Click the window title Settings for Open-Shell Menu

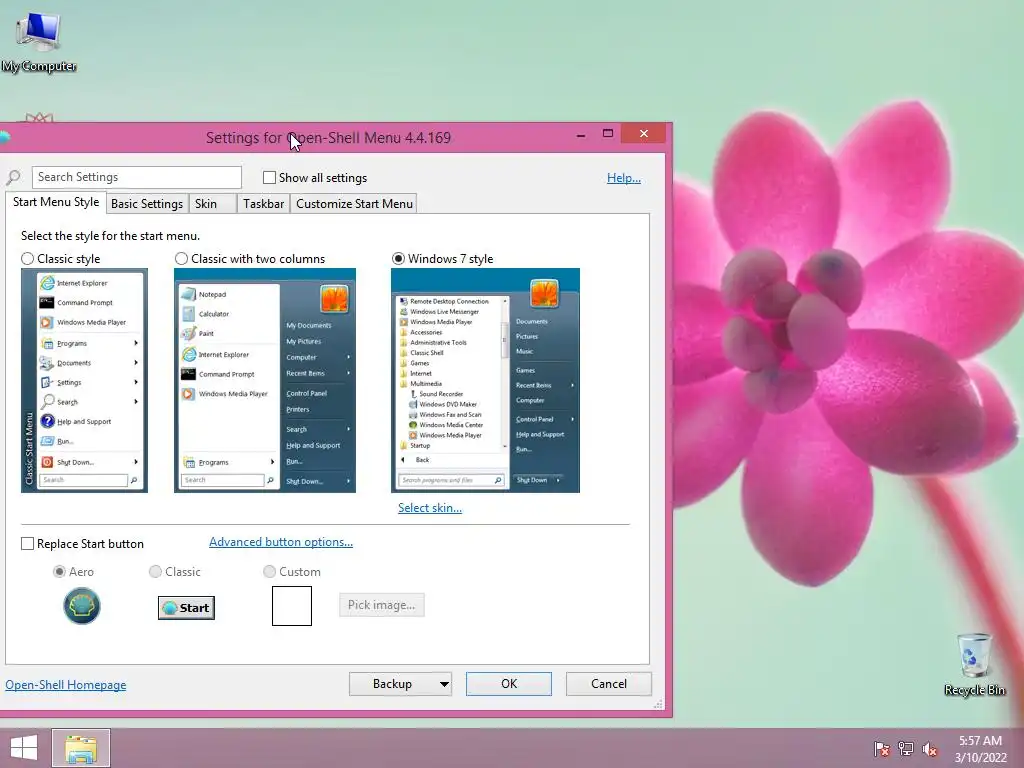pos(328,138)
